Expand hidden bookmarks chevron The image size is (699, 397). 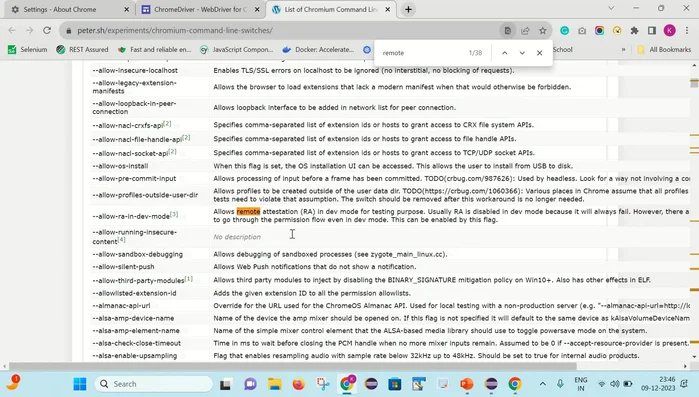(623, 49)
